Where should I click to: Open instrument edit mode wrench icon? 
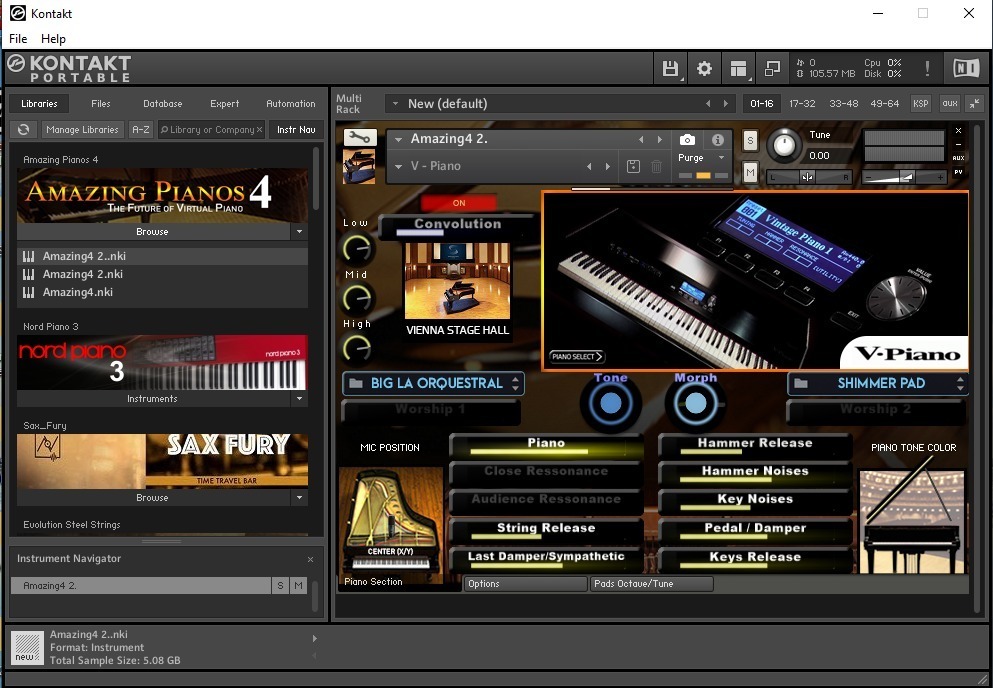(x=360, y=137)
